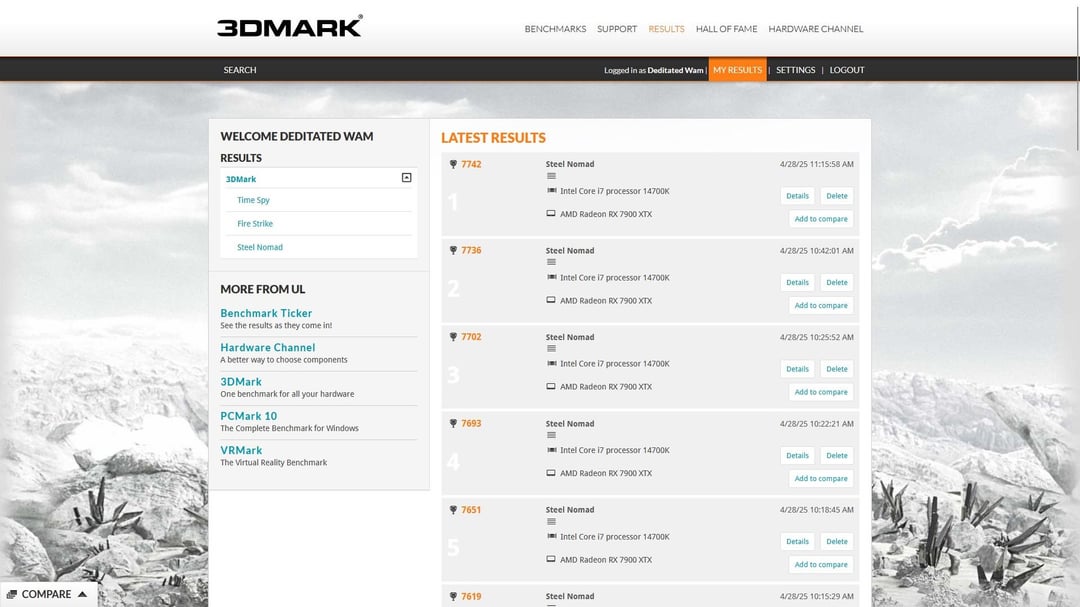Collapse the 3DMark results section
This screenshot has width=1080, height=607.
pyautogui.click(x=406, y=178)
